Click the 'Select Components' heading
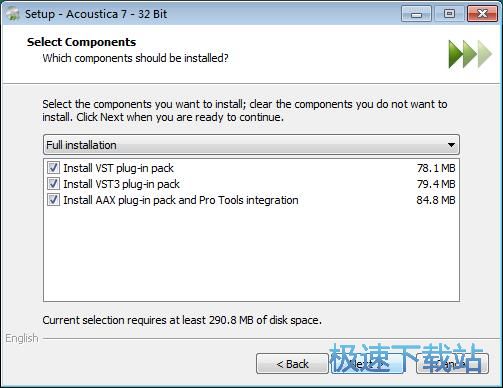Image resolution: width=503 pixels, height=388 pixels. (x=81, y=42)
